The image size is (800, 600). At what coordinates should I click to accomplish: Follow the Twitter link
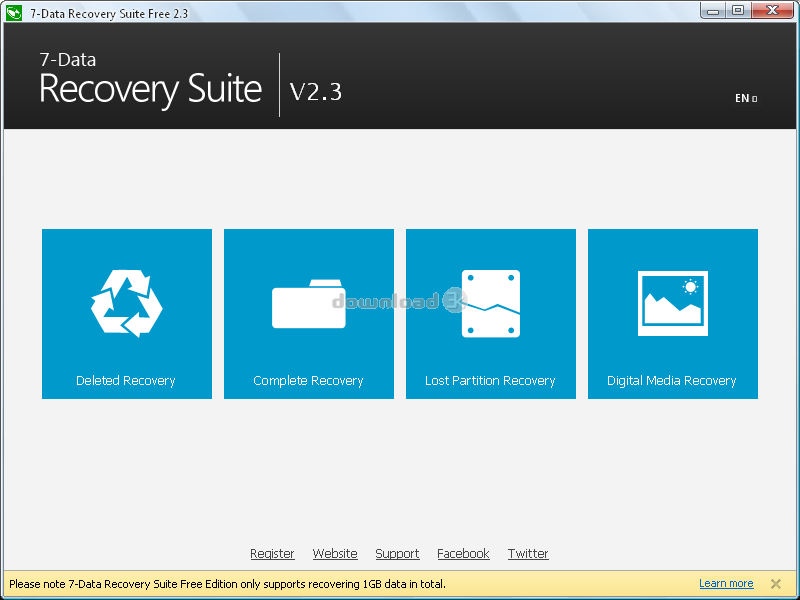pyautogui.click(x=528, y=554)
